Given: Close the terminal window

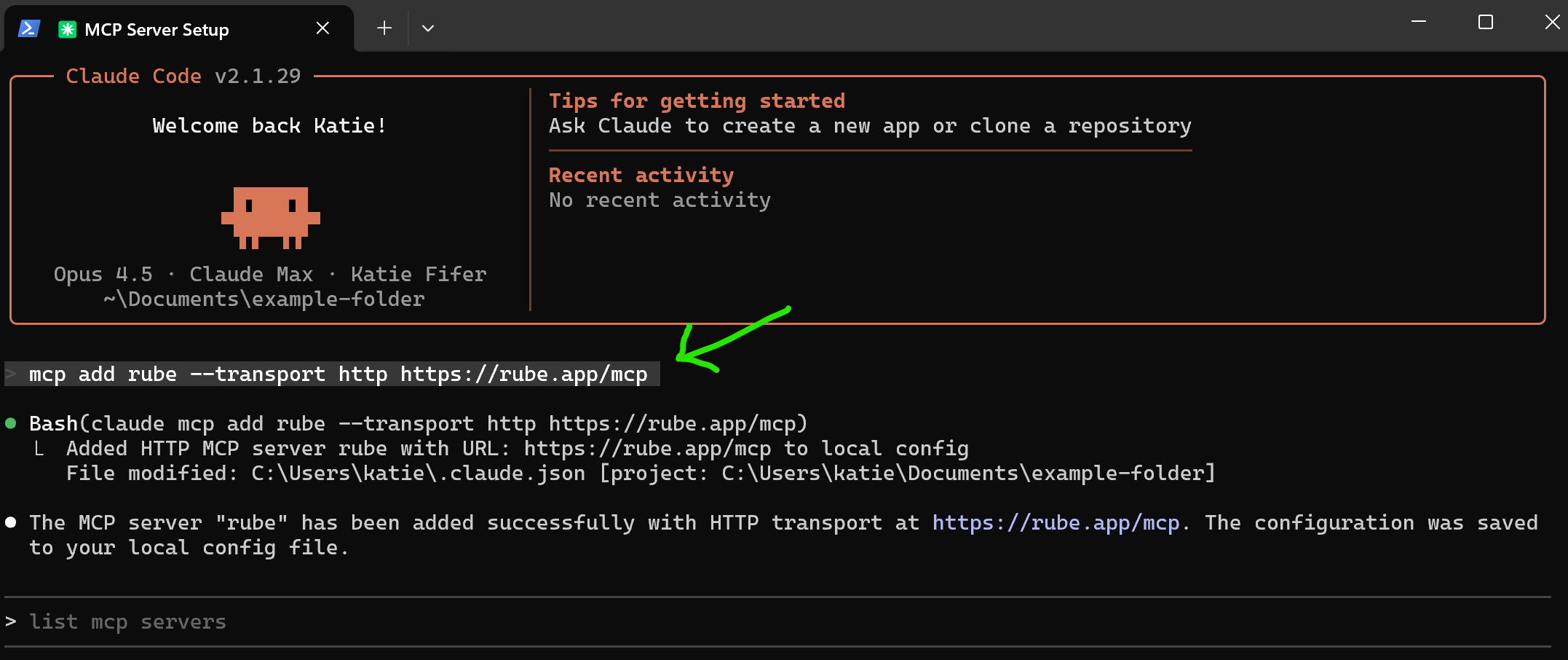Looking at the screenshot, I should [1551, 22].
